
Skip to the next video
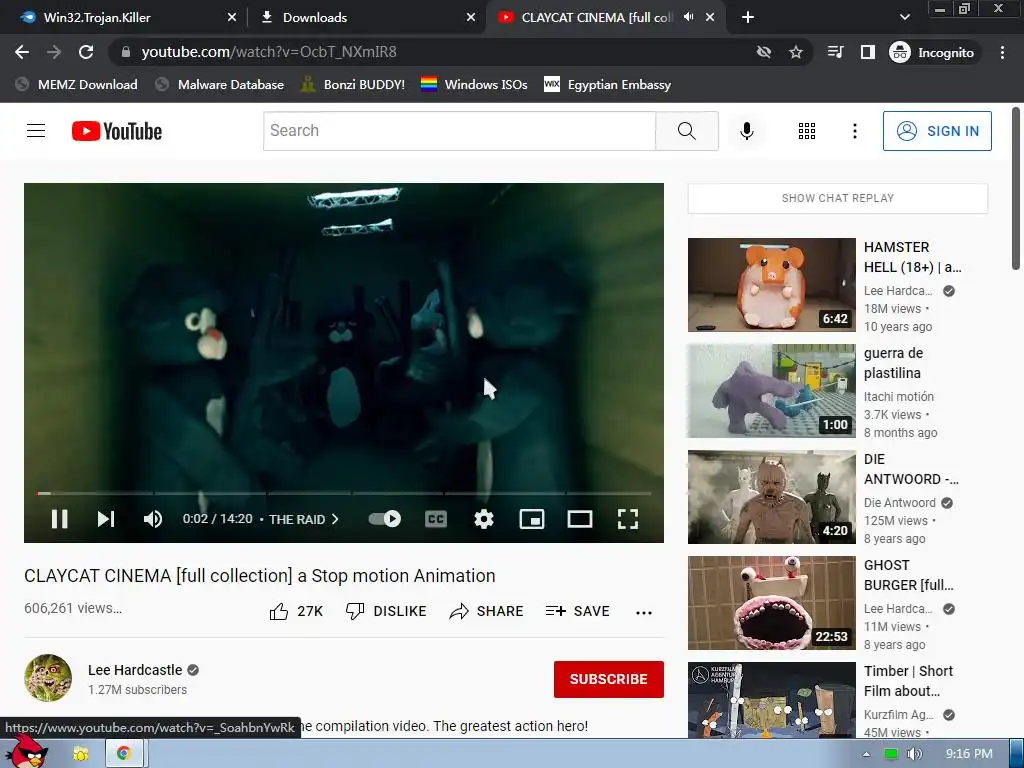(x=106, y=519)
